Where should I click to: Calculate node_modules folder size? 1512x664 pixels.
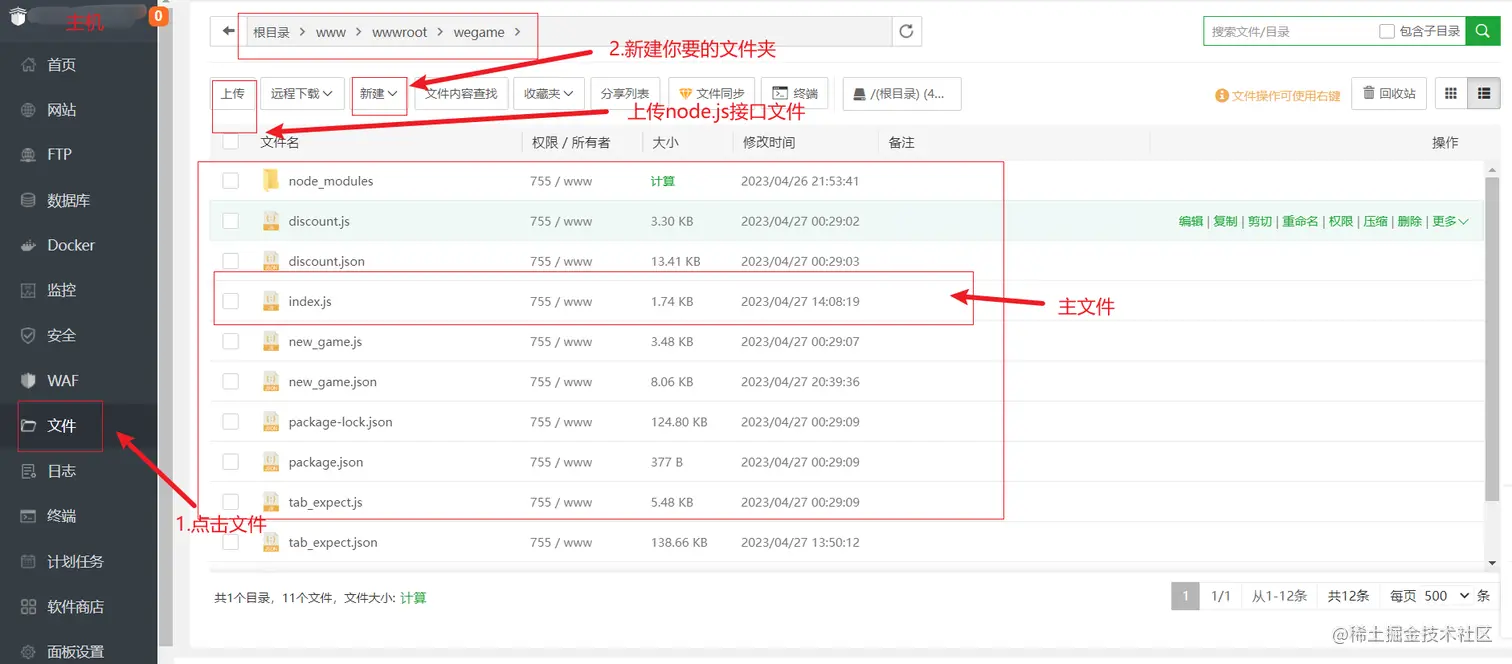(x=663, y=182)
